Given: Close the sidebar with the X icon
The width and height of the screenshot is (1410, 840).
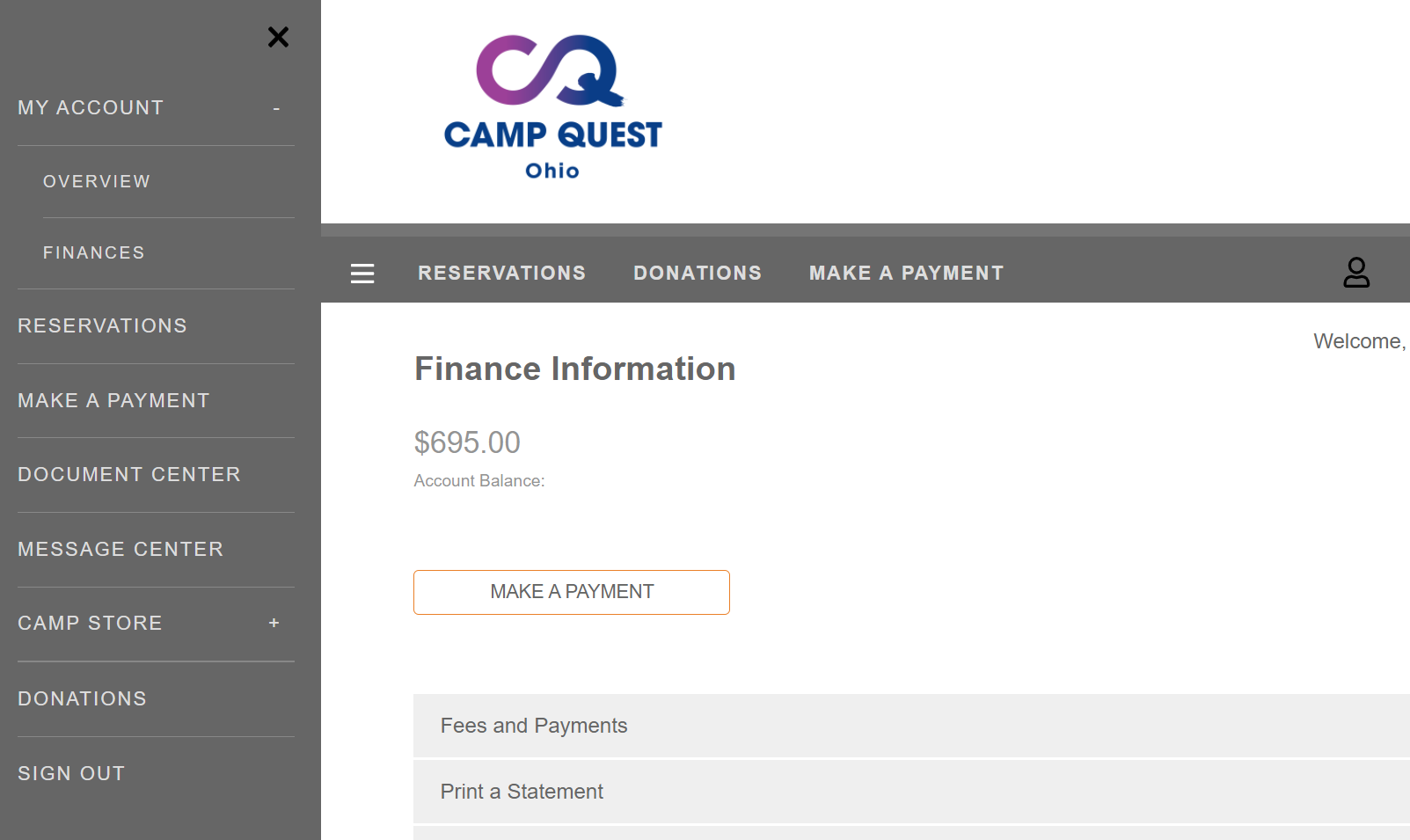Looking at the screenshot, I should click(278, 37).
